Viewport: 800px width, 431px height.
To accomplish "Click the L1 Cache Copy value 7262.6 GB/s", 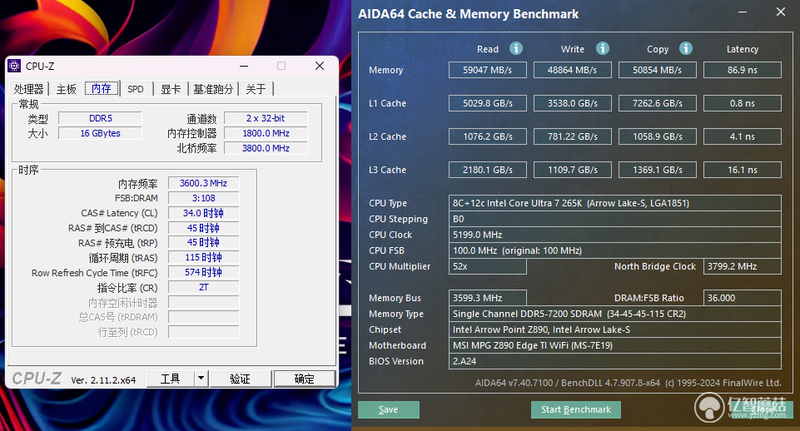I will click(x=657, y=103).
